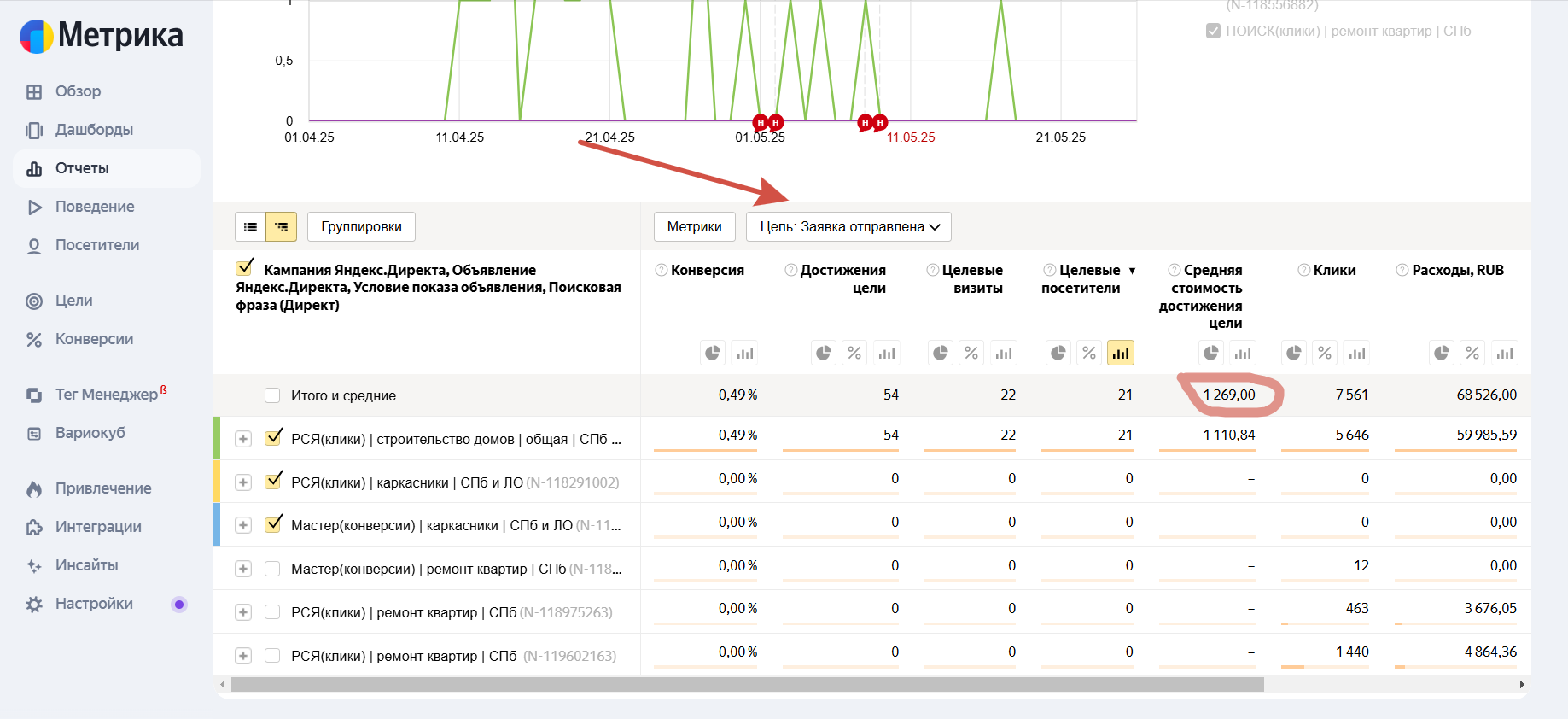Image resolution: width=1568 pixels, height=719 pixels.
Task: Click the horizontal table scrollbar thumb
Action: [747, 685]
